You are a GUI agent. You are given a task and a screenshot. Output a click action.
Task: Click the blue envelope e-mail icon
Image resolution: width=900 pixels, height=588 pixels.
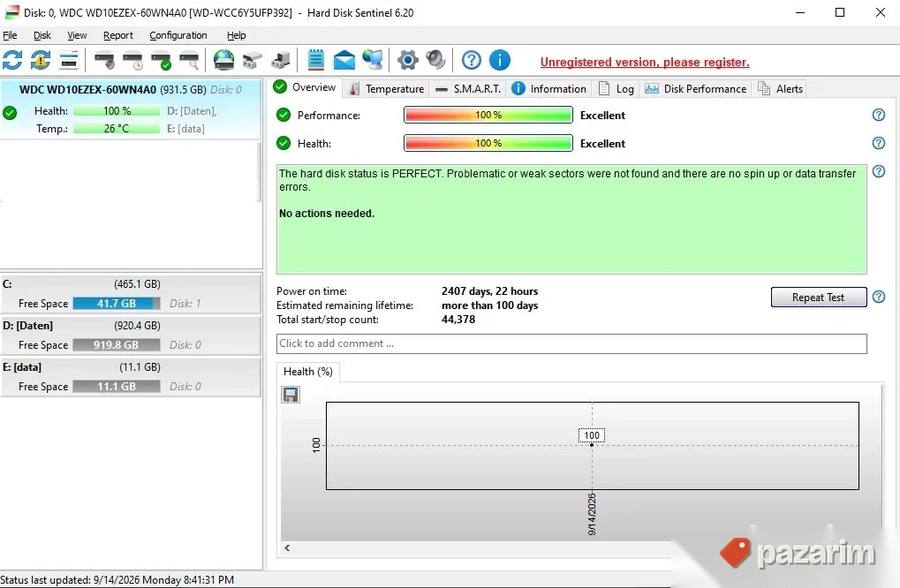pos(344,60)
